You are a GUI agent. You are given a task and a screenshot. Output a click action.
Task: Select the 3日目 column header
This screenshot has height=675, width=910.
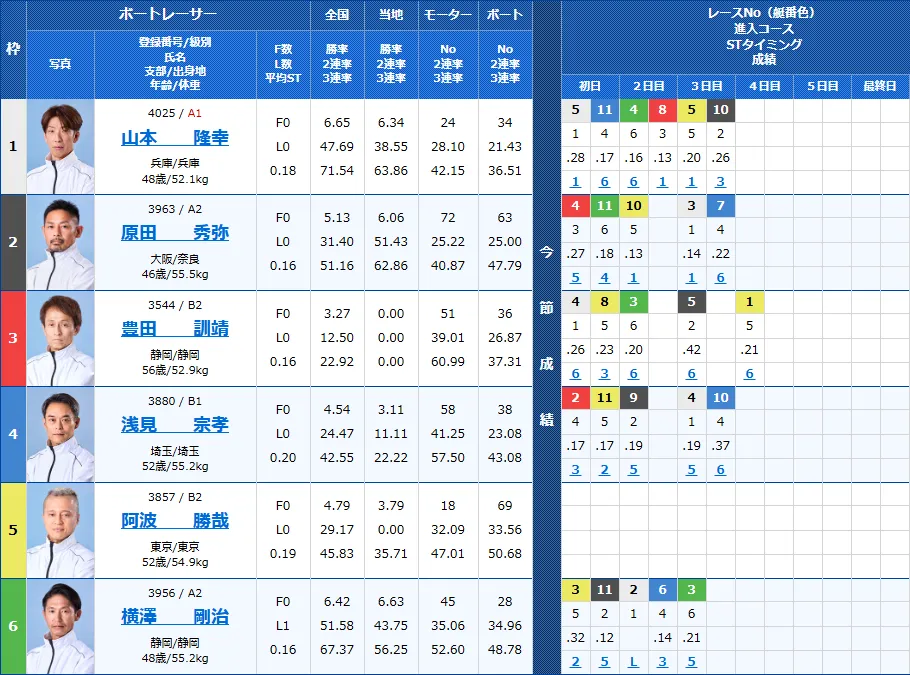point(706,86)
